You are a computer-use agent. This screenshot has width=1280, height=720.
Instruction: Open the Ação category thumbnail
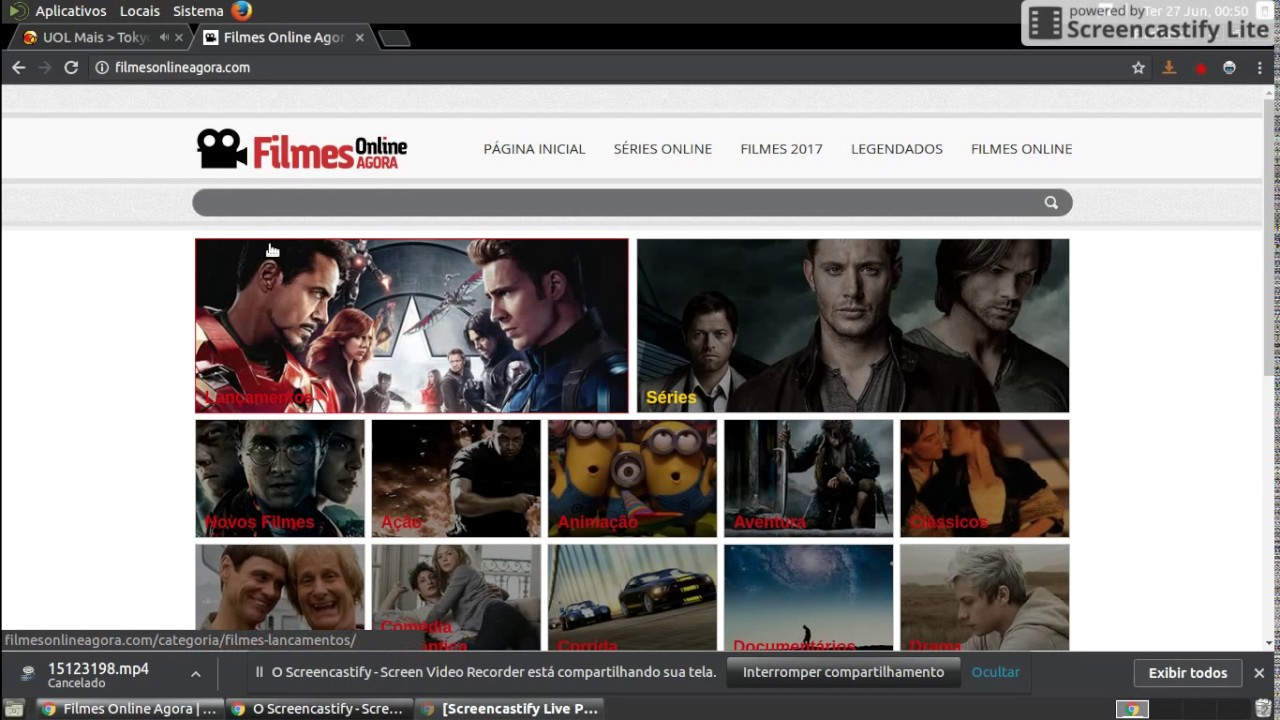point(456,478)
